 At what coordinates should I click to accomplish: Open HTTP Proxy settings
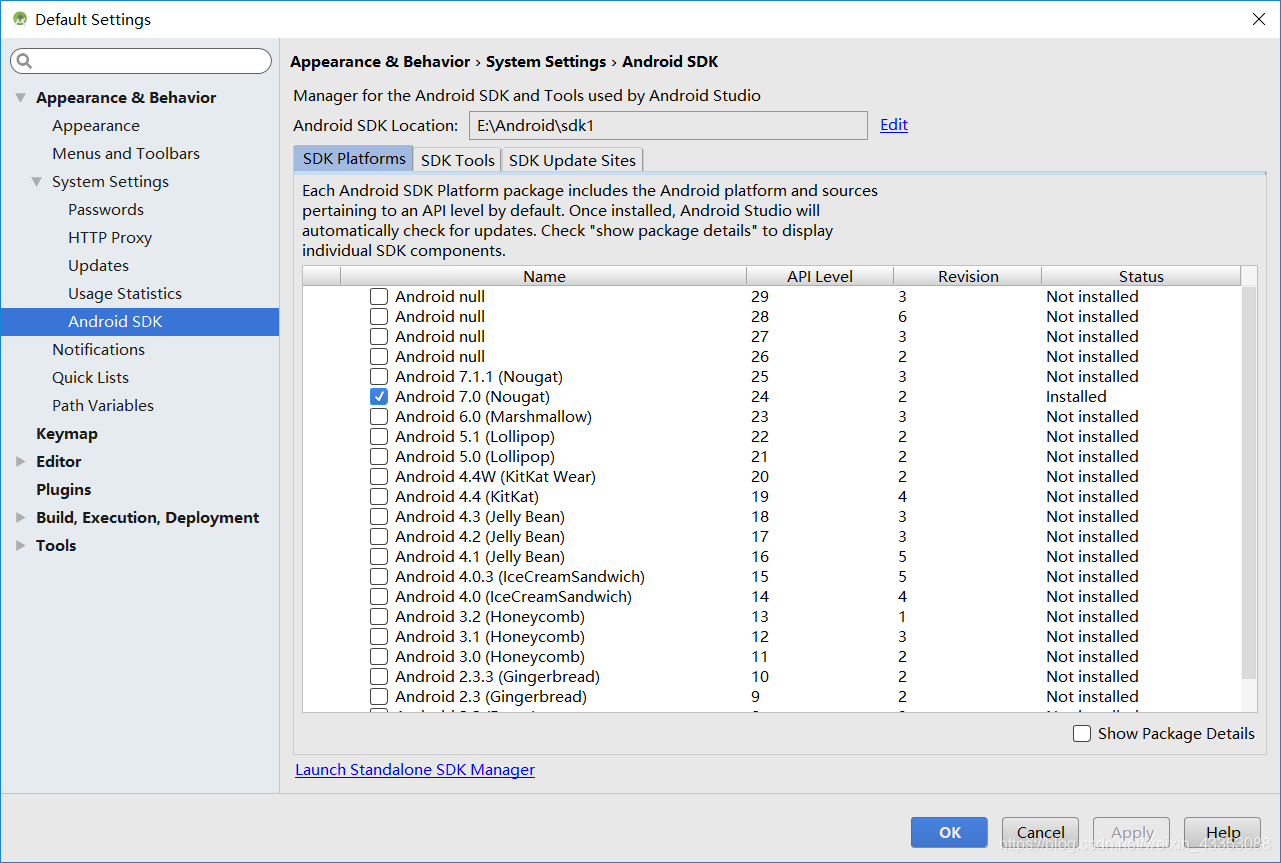pyautogui.click(x=110, y=238)
